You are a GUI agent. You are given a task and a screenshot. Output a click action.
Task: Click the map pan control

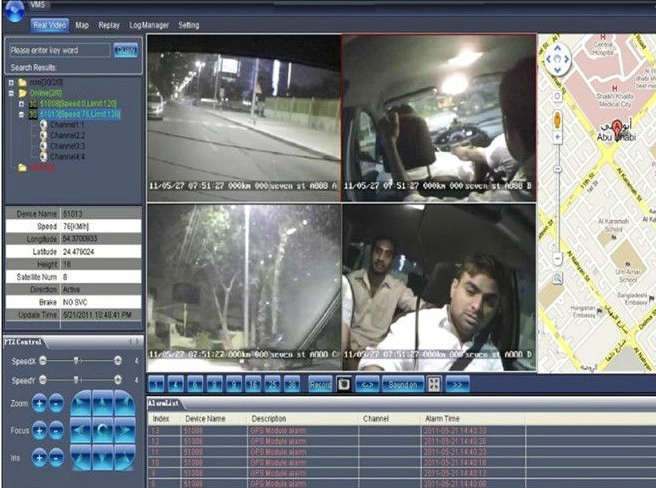[x=557, y=59]
